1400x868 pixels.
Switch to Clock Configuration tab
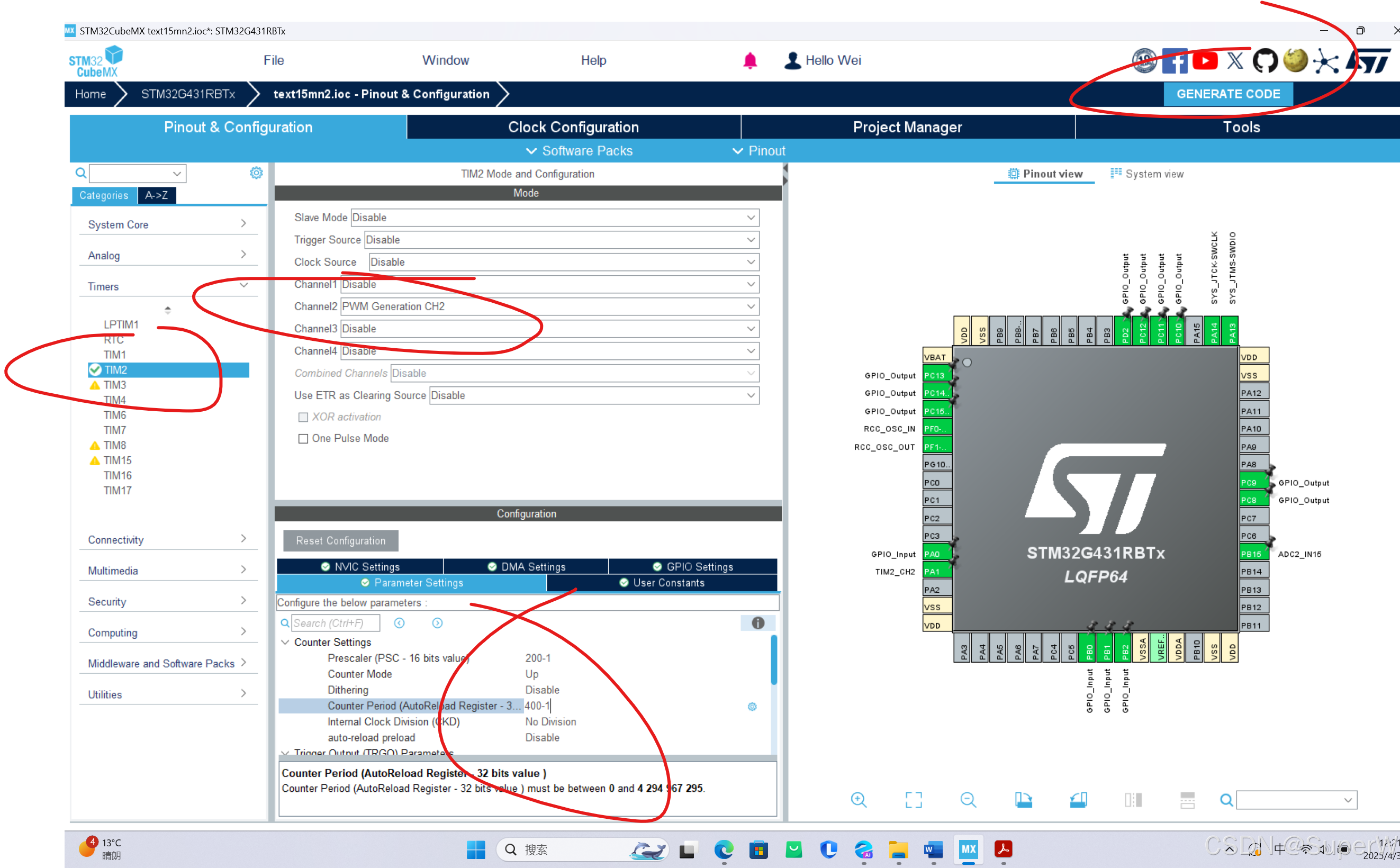(573, 127)
